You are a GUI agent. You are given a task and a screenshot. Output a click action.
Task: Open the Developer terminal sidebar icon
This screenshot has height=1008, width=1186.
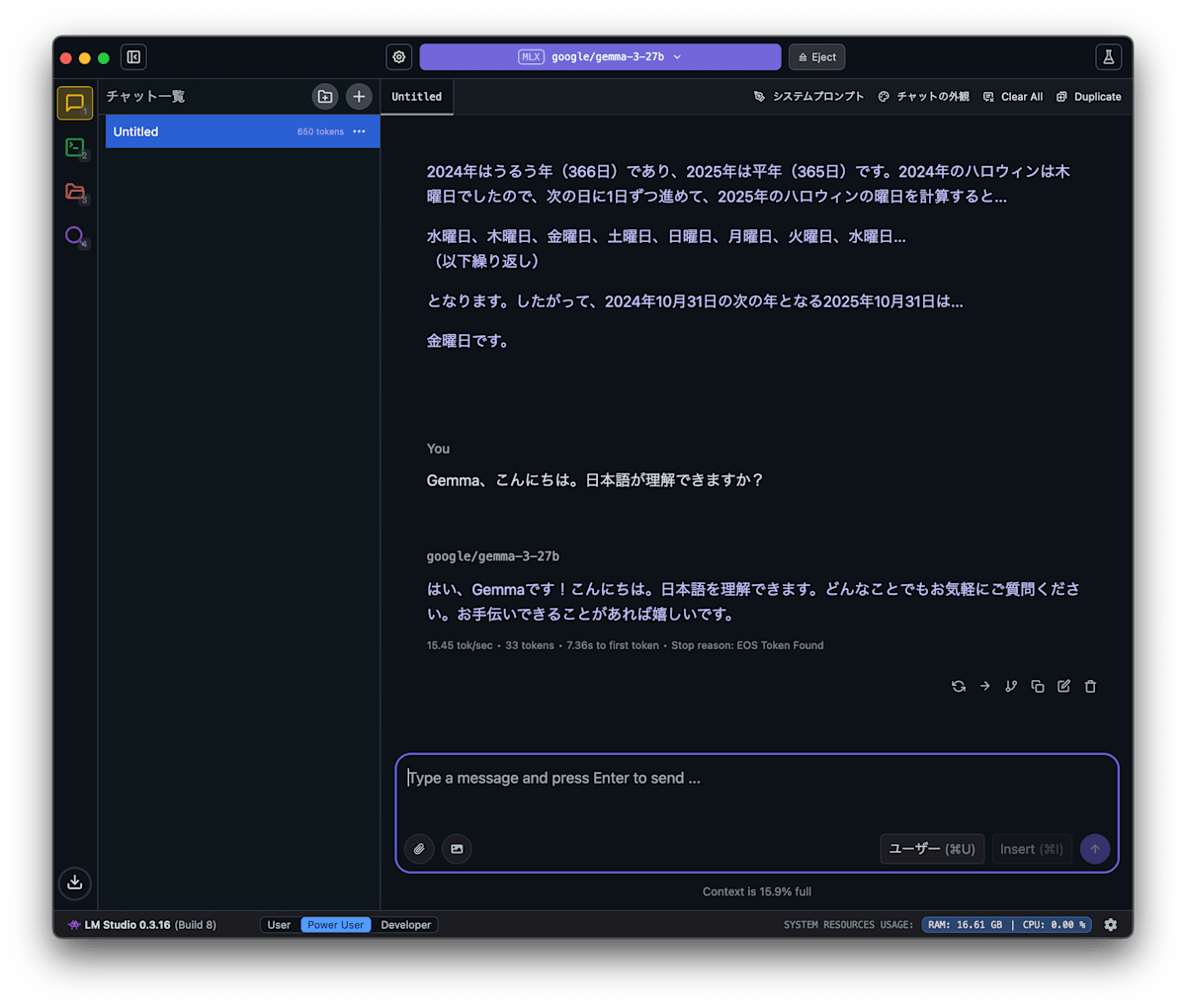(x=75, y=147)
